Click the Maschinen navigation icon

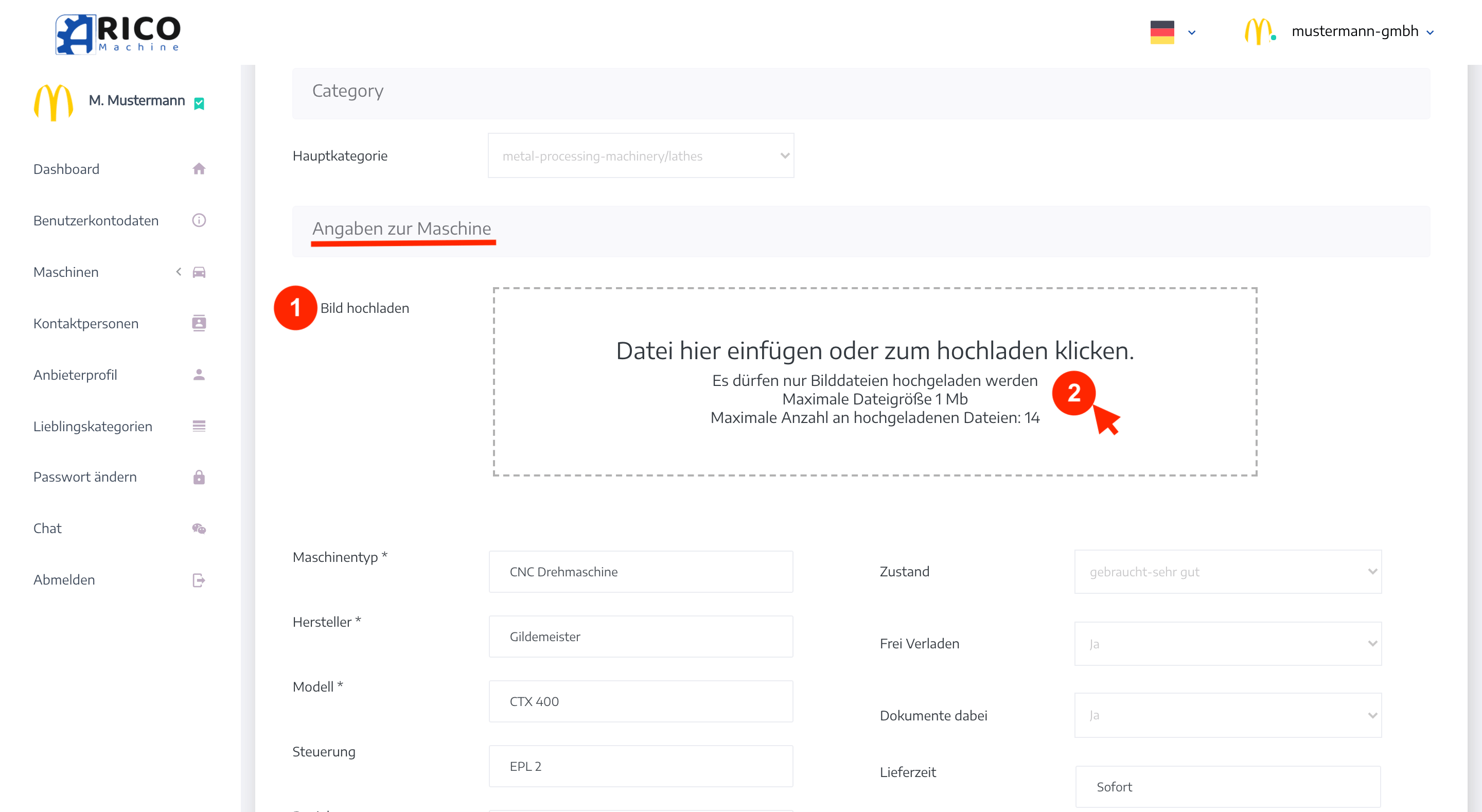click(199, 272)
